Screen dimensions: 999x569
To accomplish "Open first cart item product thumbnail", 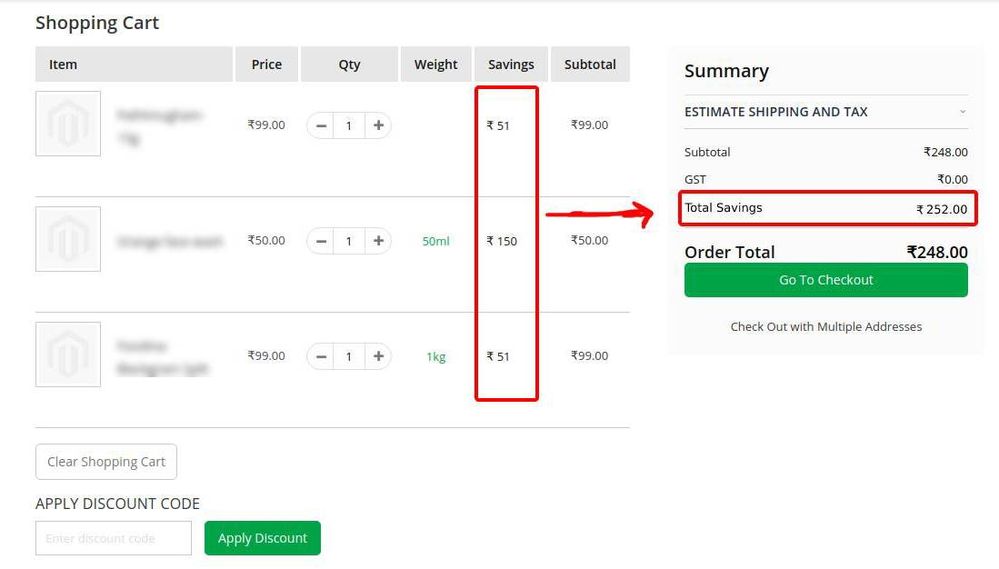I will [68, 124].
